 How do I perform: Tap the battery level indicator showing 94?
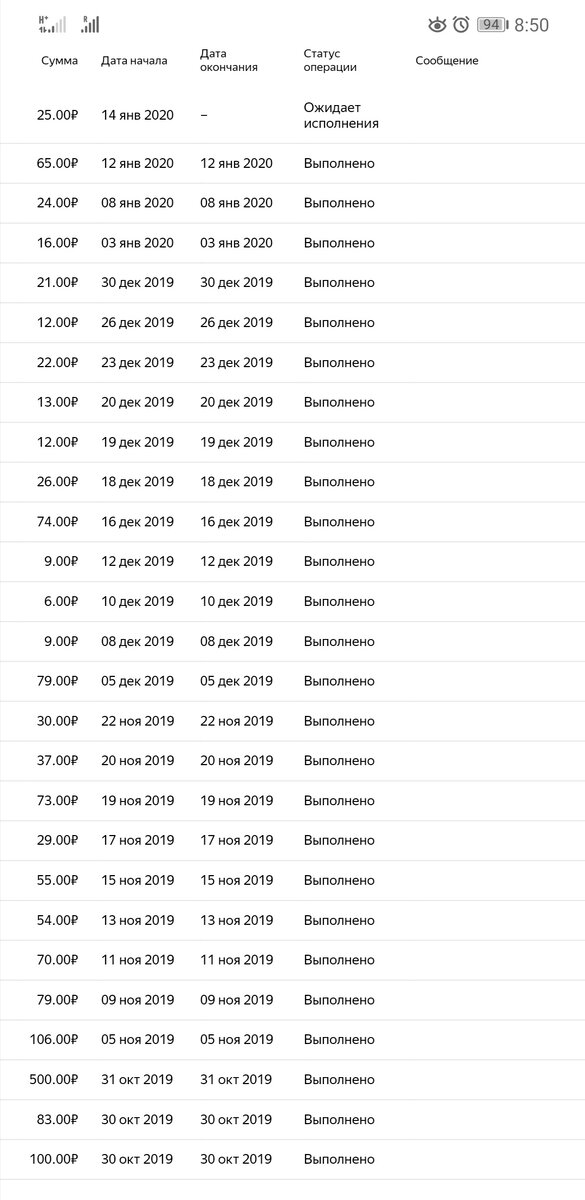490,25
